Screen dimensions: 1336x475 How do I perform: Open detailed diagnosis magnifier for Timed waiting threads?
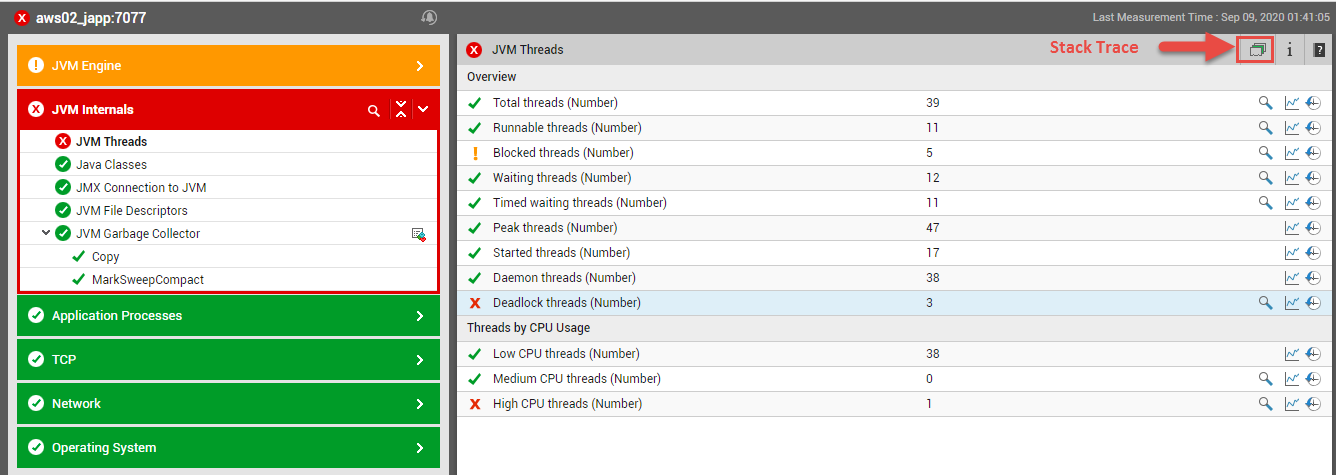click(x=1265, y=203)
